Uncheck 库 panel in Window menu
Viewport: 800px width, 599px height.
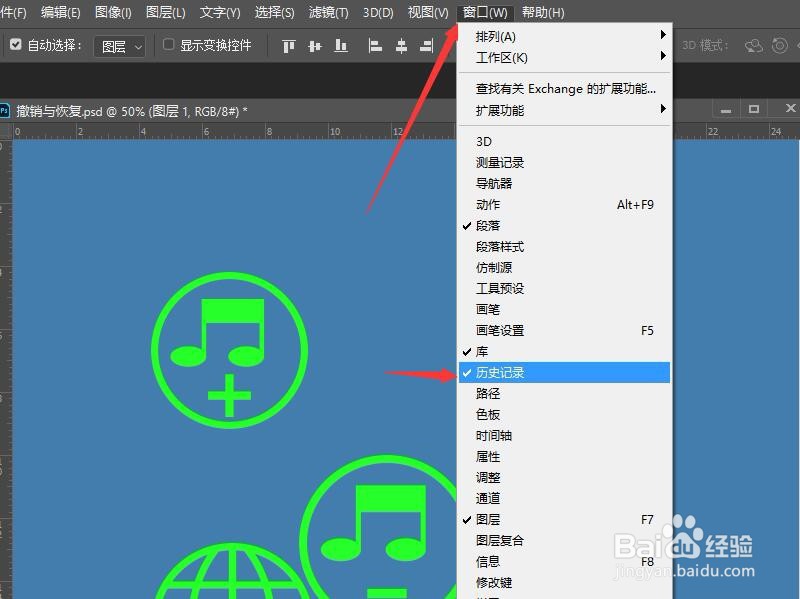(564, 352)
